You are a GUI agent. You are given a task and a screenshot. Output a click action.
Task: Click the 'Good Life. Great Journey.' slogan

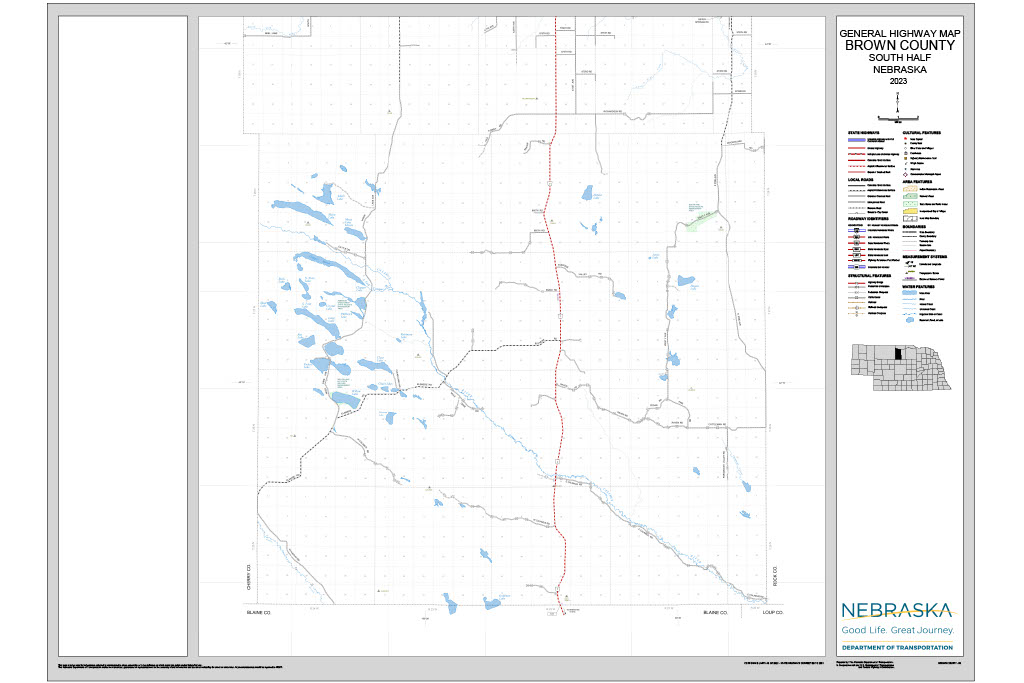pos(897,630)
